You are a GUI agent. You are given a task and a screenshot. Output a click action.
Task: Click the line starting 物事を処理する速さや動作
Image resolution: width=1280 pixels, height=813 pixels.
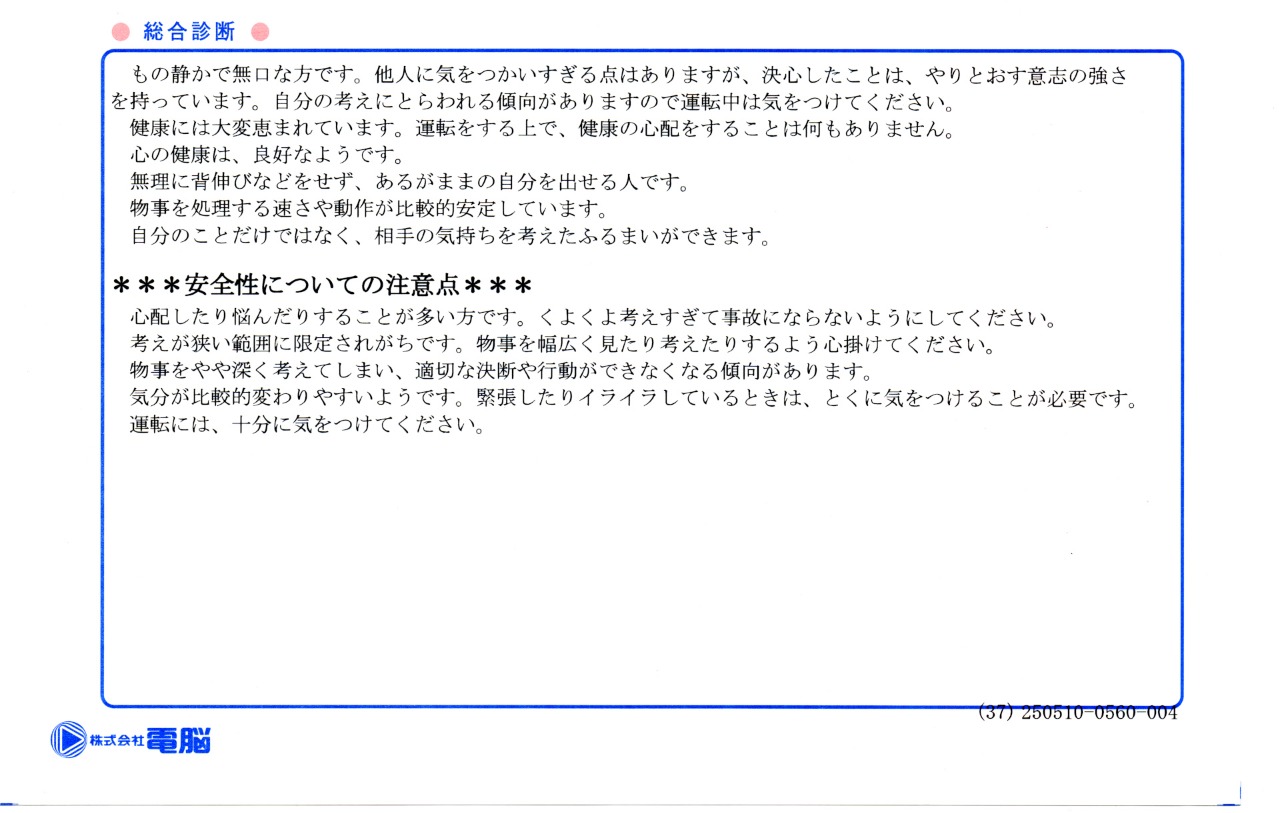click(369, 210)
